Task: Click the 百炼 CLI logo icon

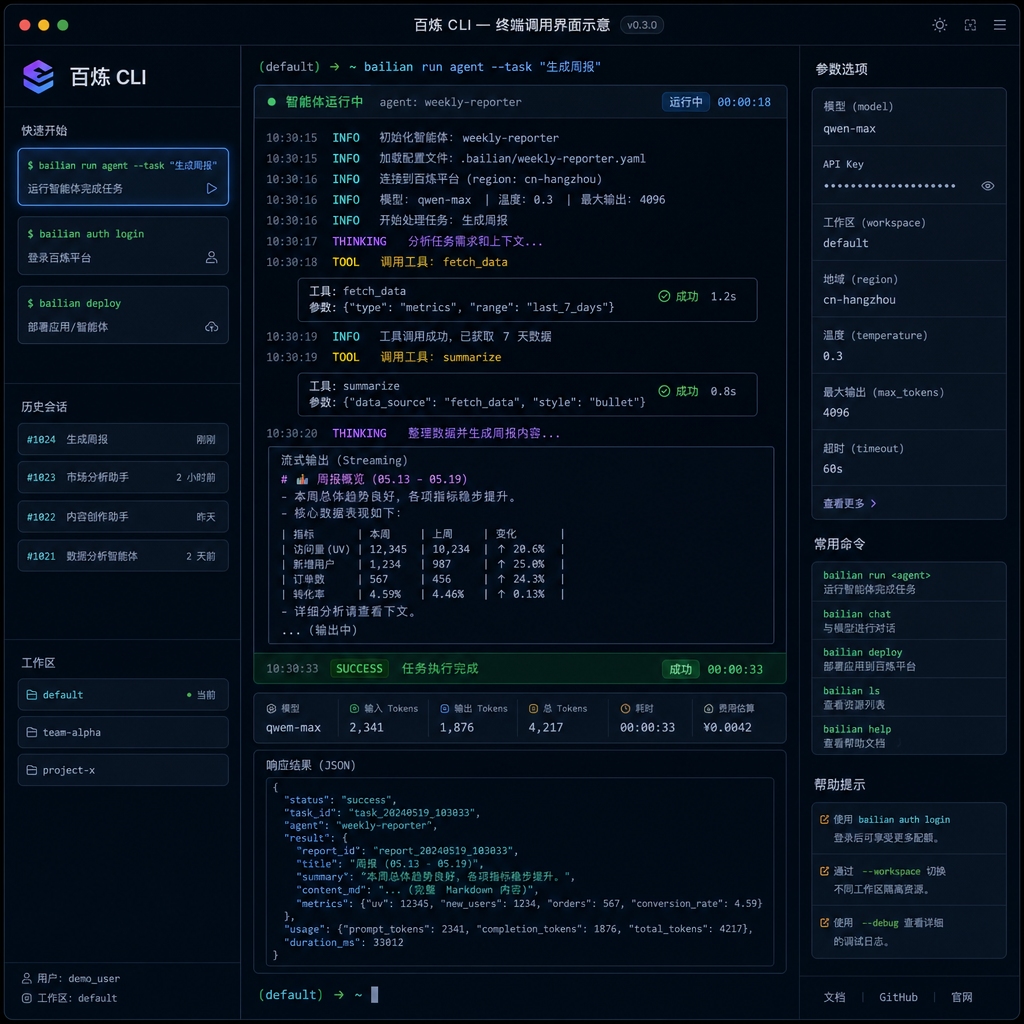Action: (39, 76)
